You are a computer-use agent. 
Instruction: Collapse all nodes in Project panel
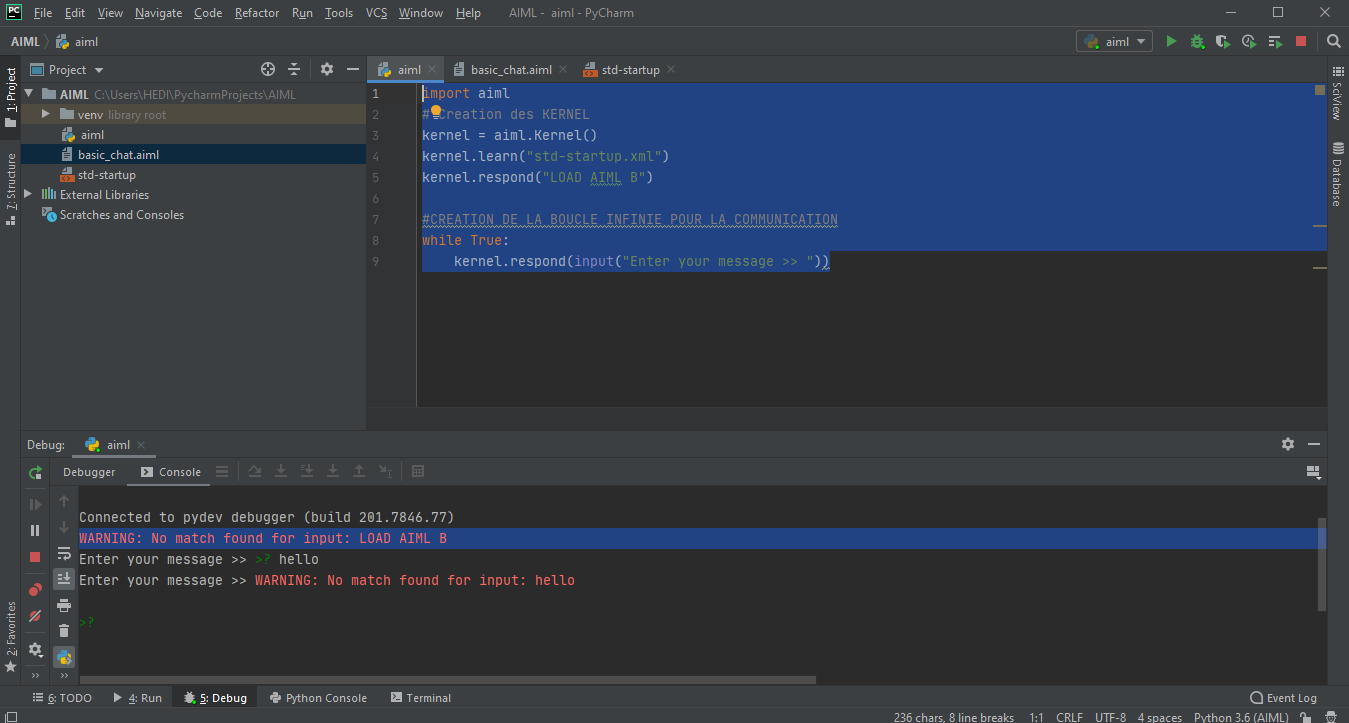[294, 69]
